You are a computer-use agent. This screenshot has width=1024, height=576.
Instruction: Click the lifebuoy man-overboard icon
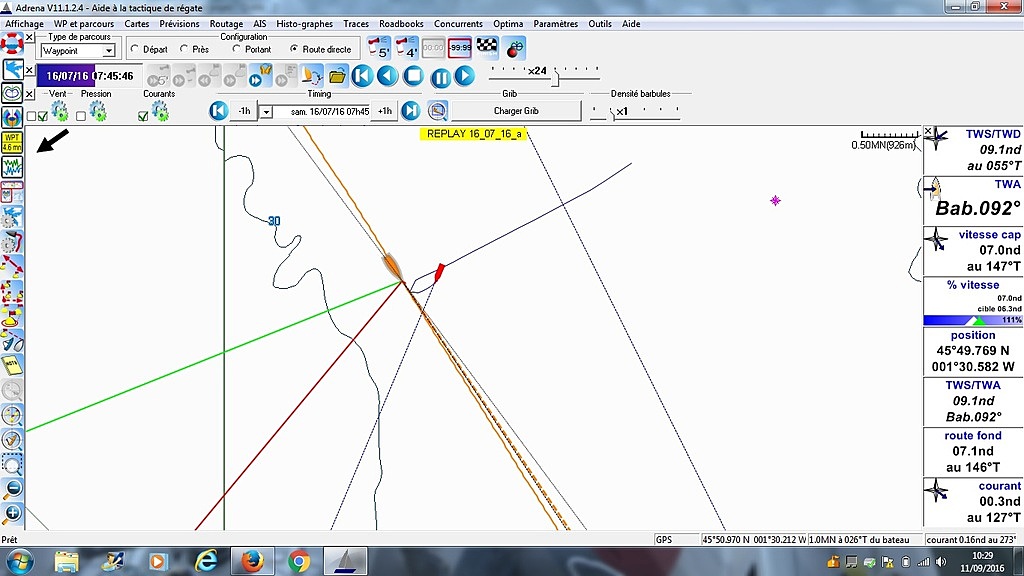12,44
